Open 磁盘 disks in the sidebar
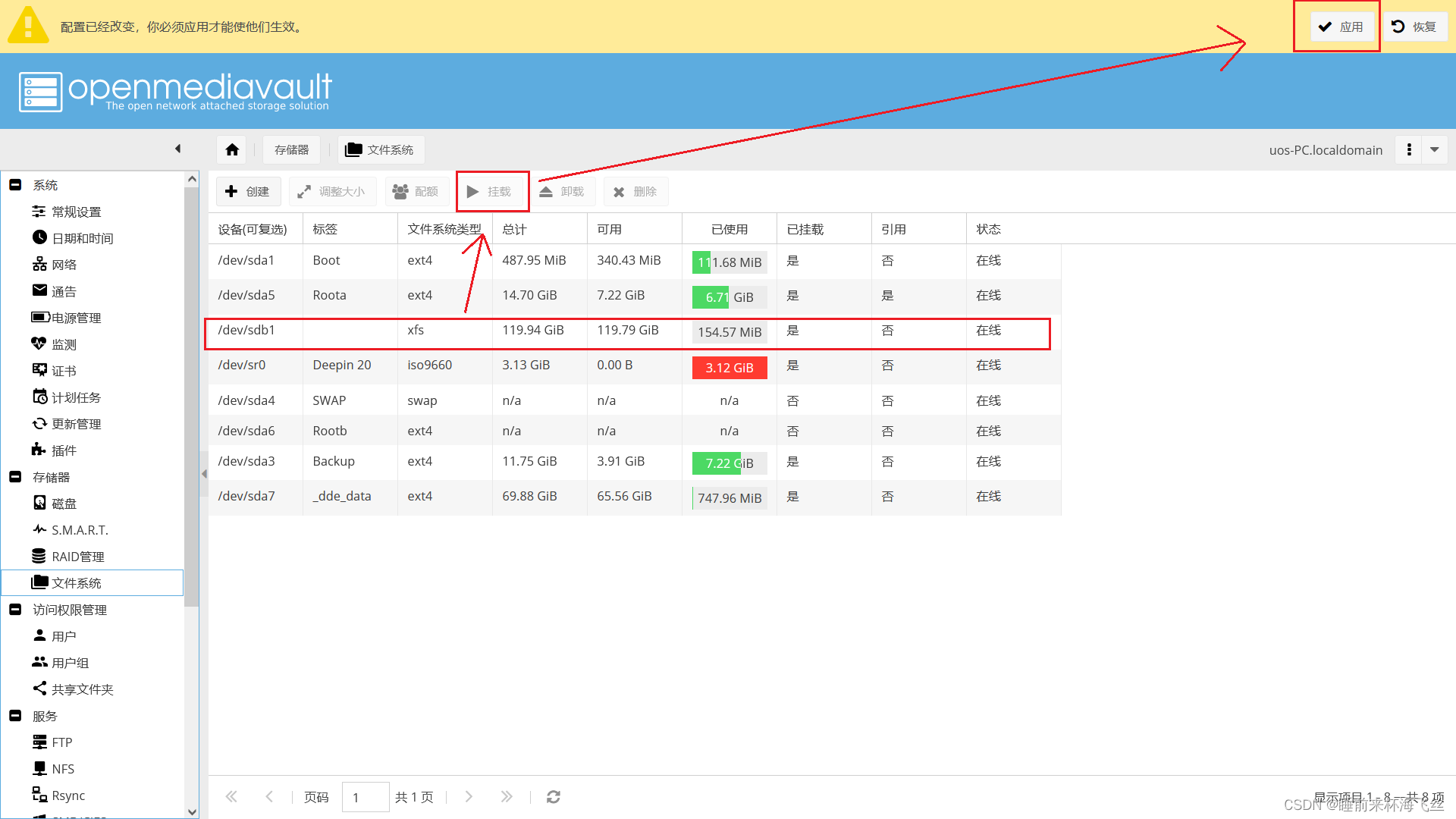1456x819 pixels. click(x=64, y=504)
